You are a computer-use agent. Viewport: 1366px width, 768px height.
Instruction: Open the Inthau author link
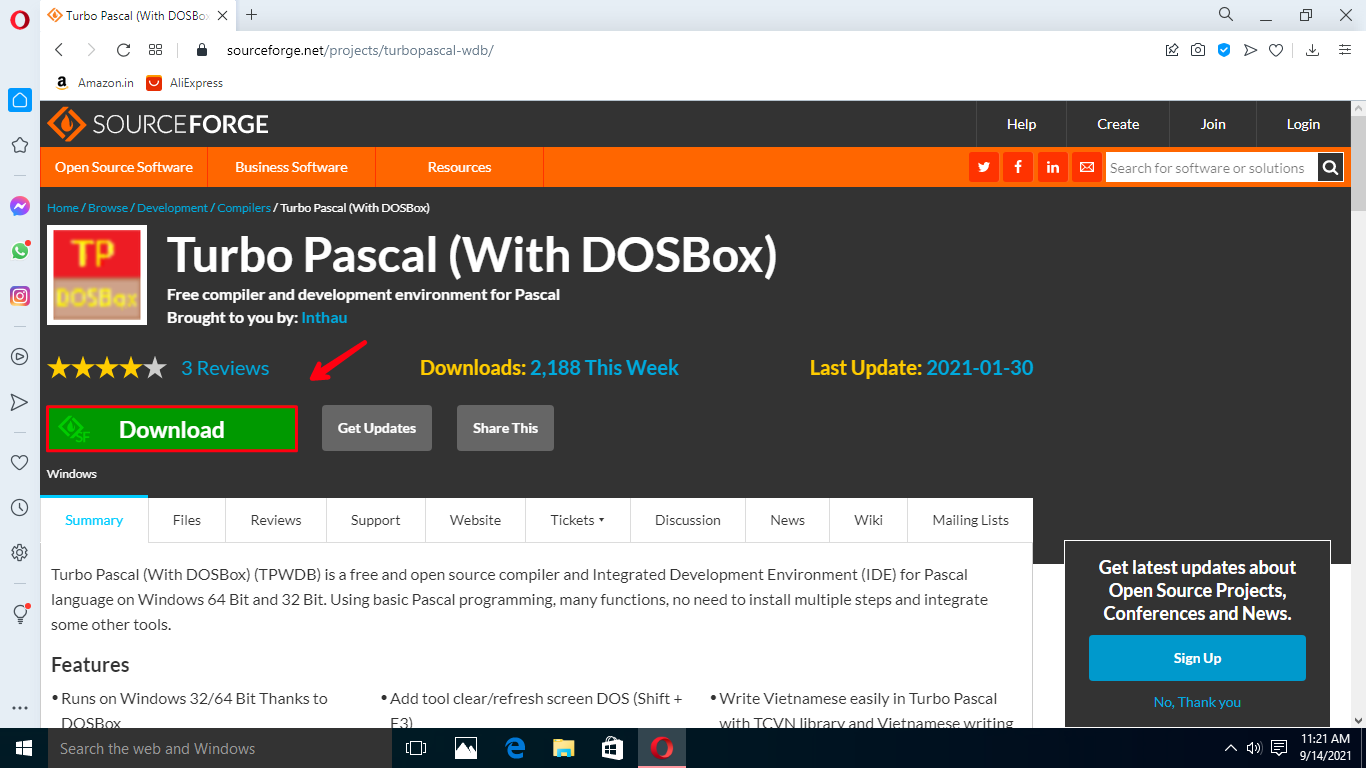pyautogui.click(x=324, y=317)
